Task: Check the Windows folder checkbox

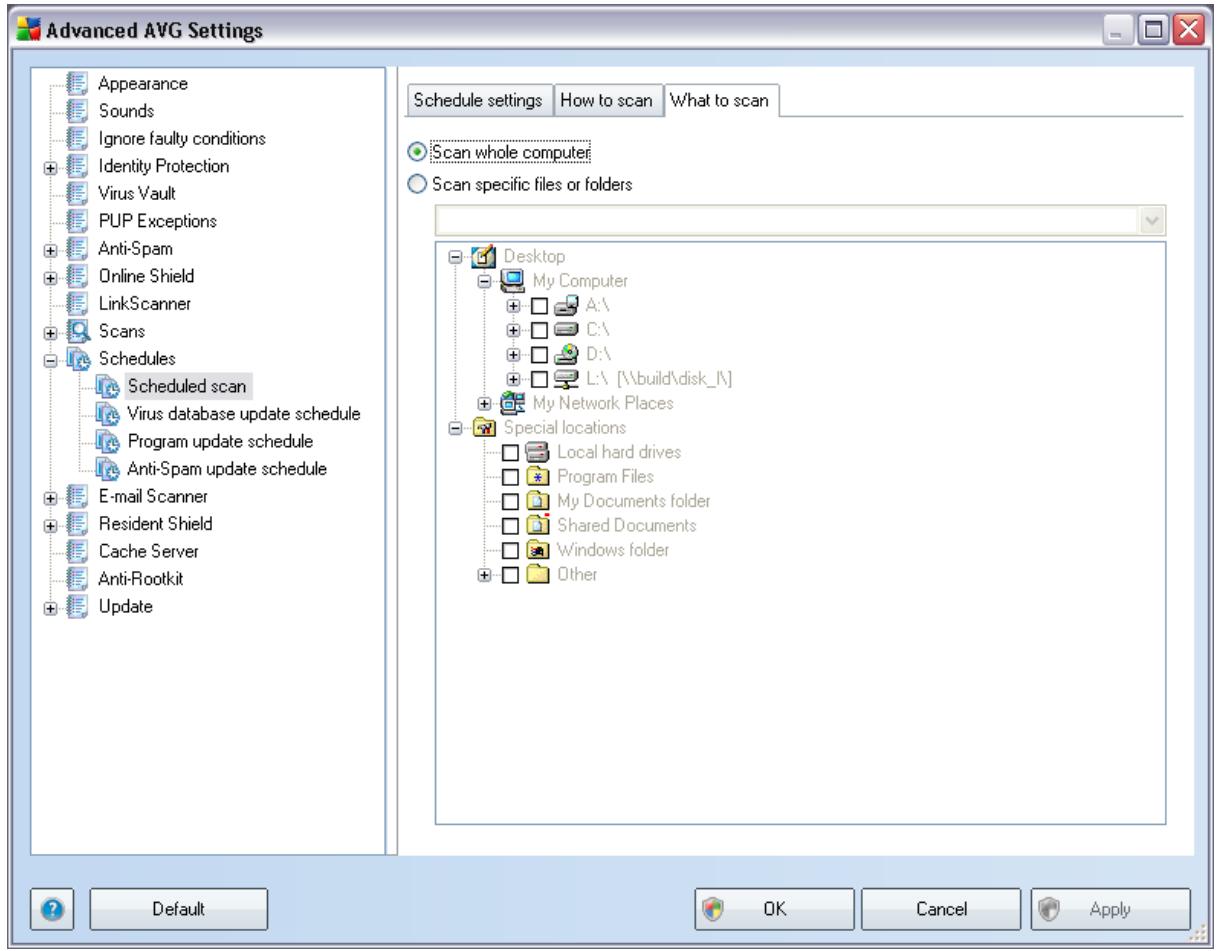Action: click(510, 551)
